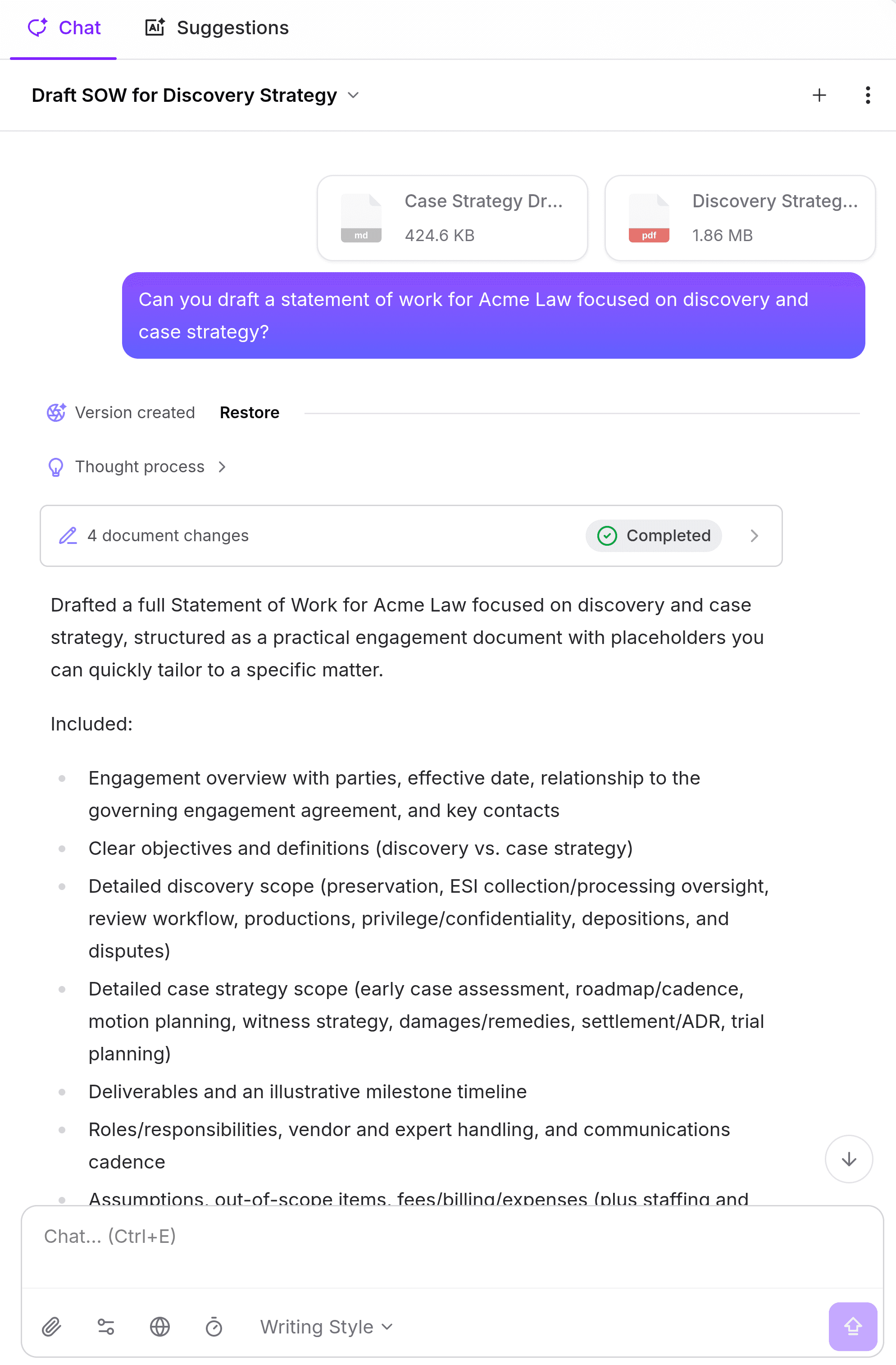Screen dimensions: 896x1365
Task: Start a new chat with plus icon
Action: click(x=819, y=95)
